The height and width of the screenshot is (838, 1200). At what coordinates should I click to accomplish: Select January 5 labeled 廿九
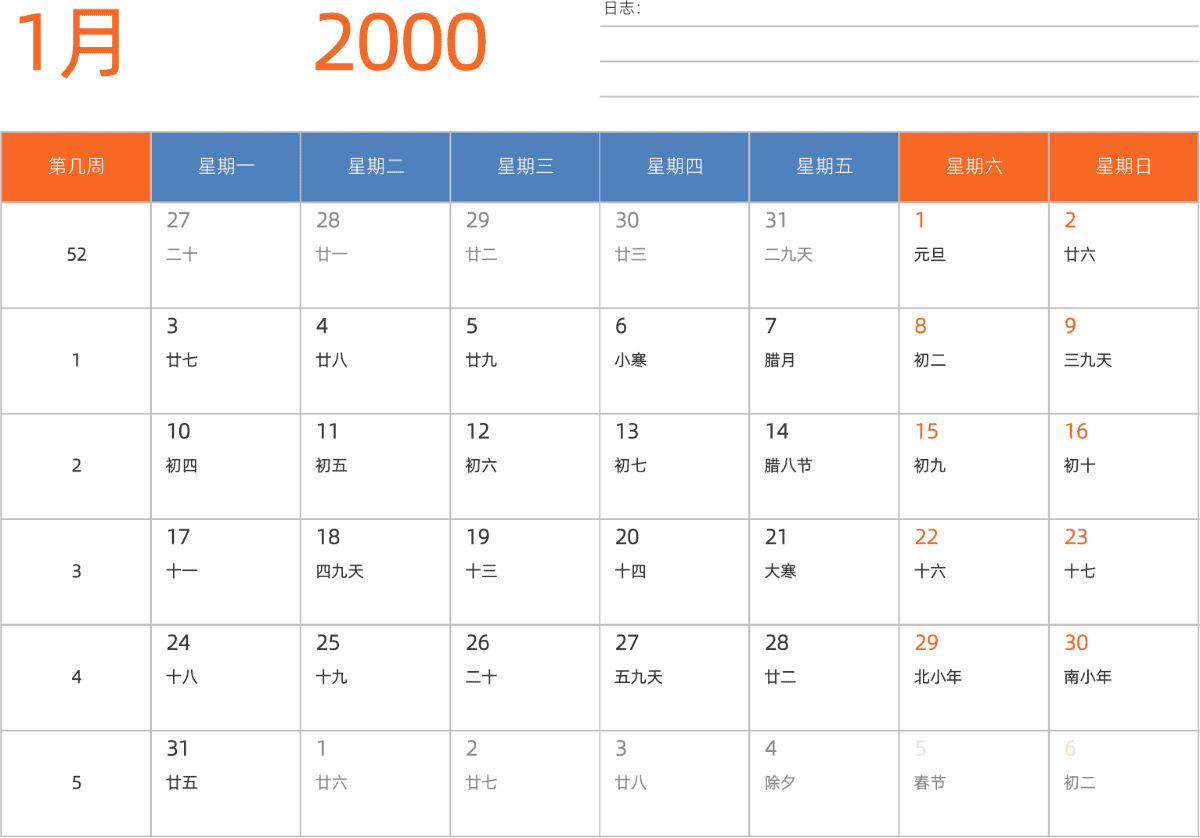pyautogui.click(x=525, y=361)
